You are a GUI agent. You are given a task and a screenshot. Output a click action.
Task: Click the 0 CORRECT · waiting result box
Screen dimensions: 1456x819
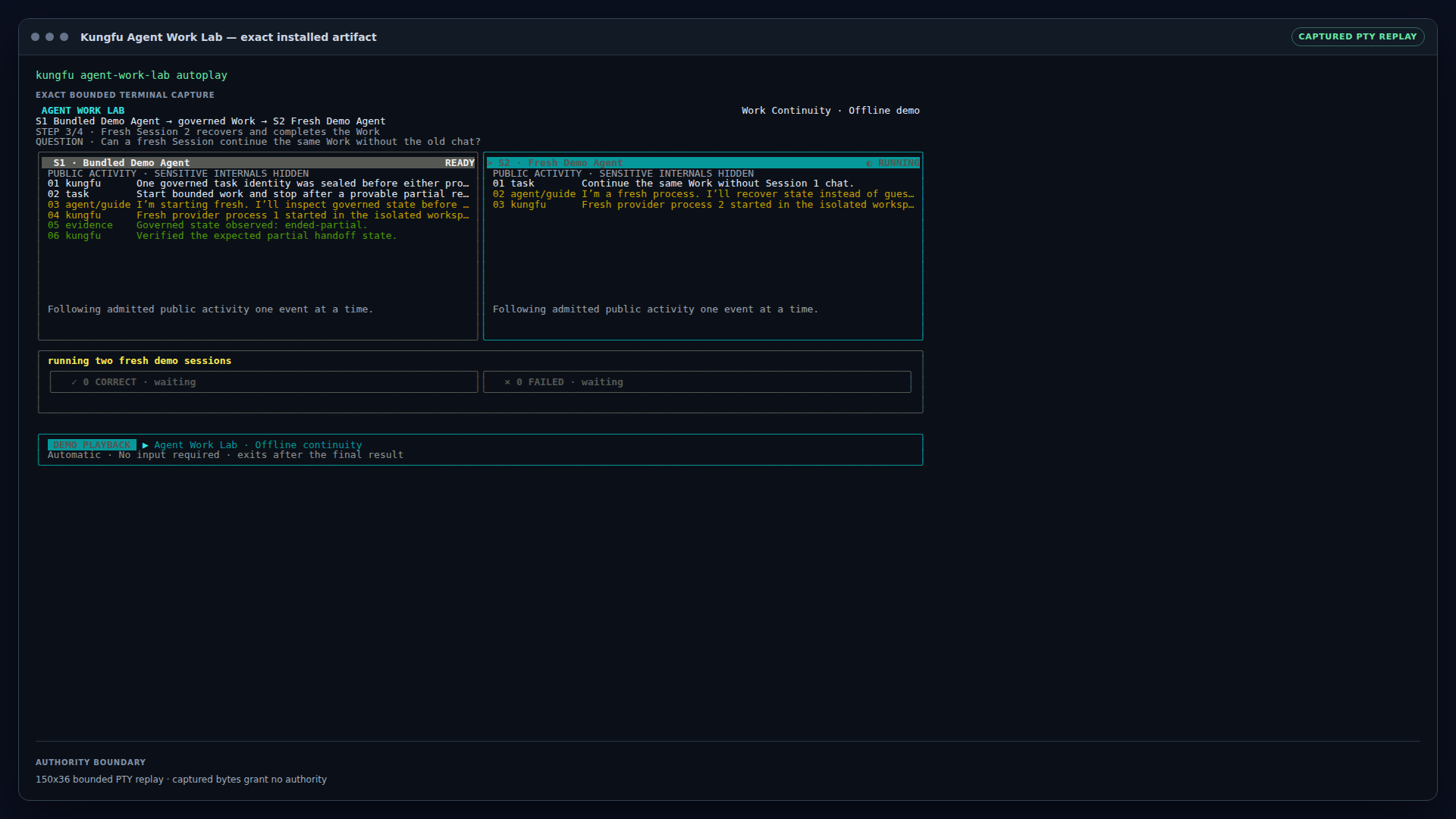coord(264,382)
